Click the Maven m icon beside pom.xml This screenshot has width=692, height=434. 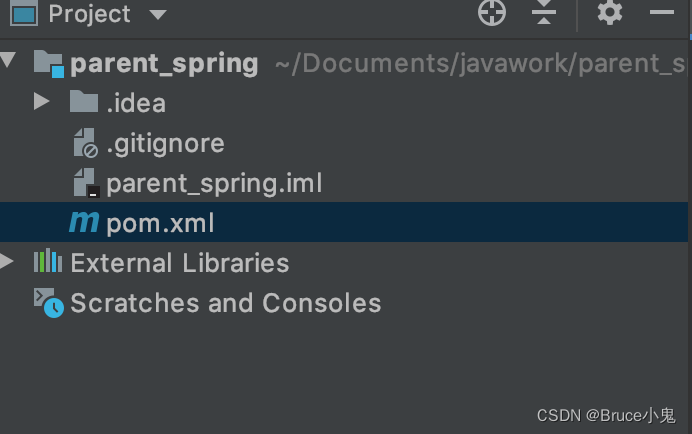click(84, 222)
